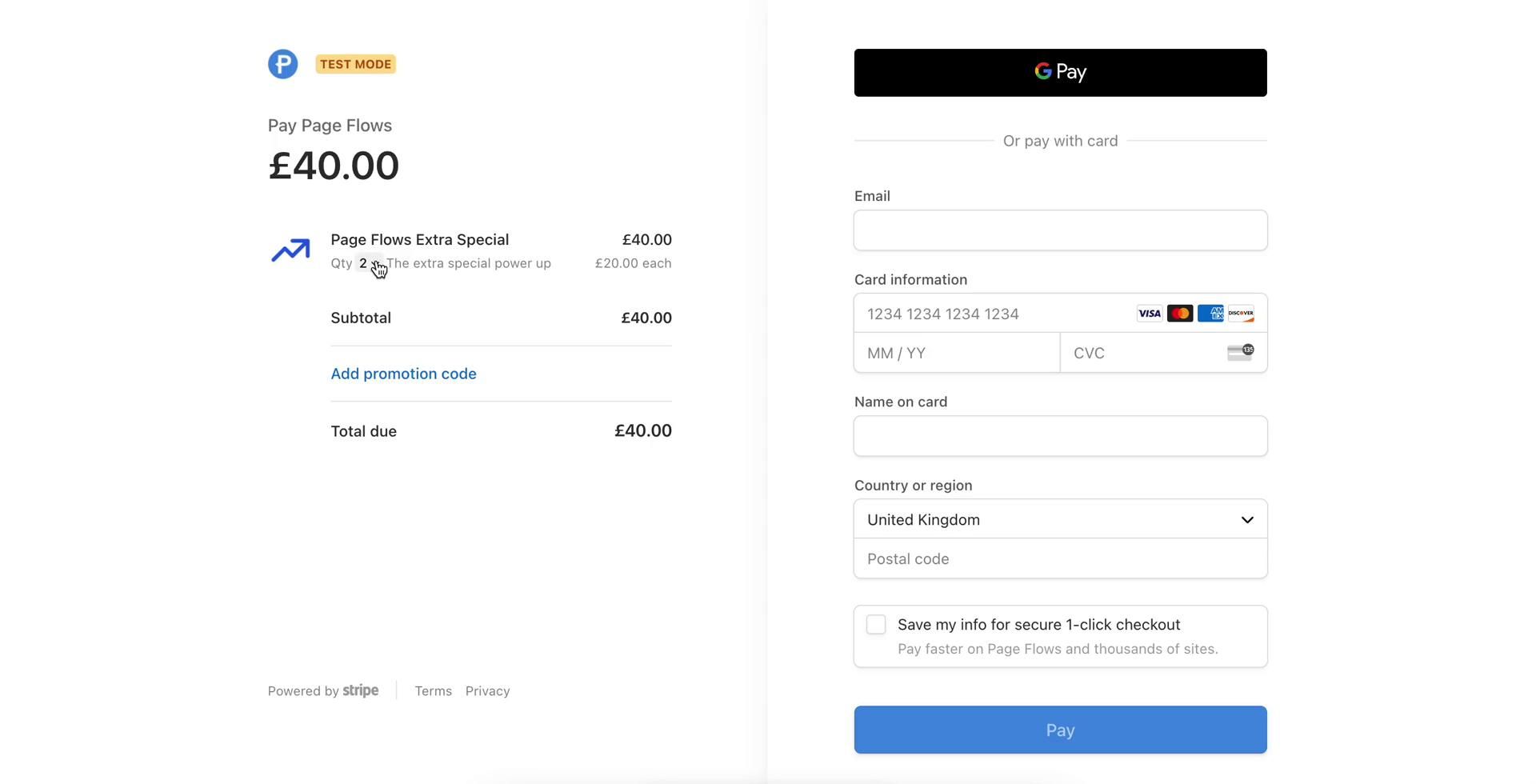Click the Add promotion code link
The image size is (1536, 784).
(x=403, y=374)
